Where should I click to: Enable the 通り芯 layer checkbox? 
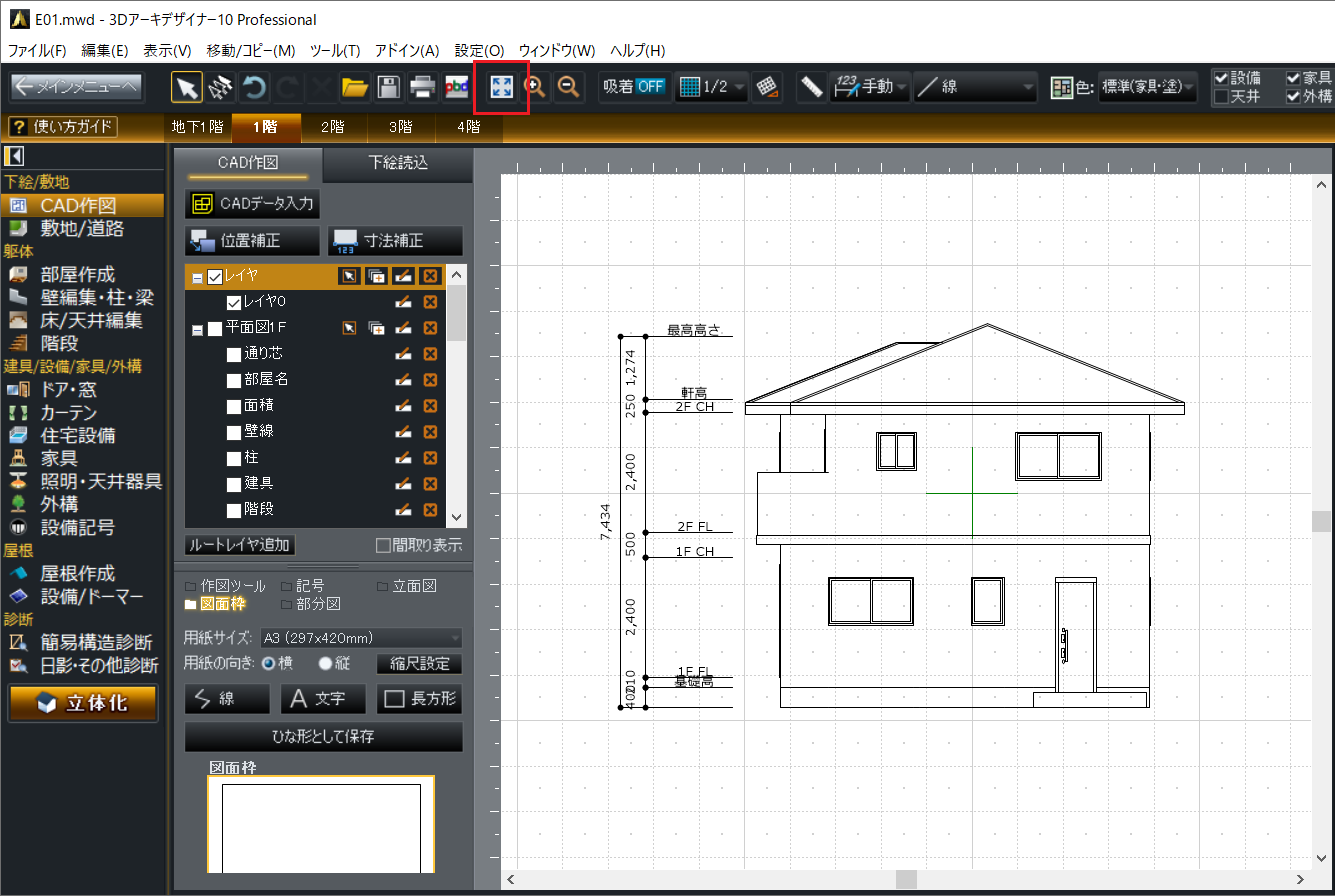(x=234, y=354)
